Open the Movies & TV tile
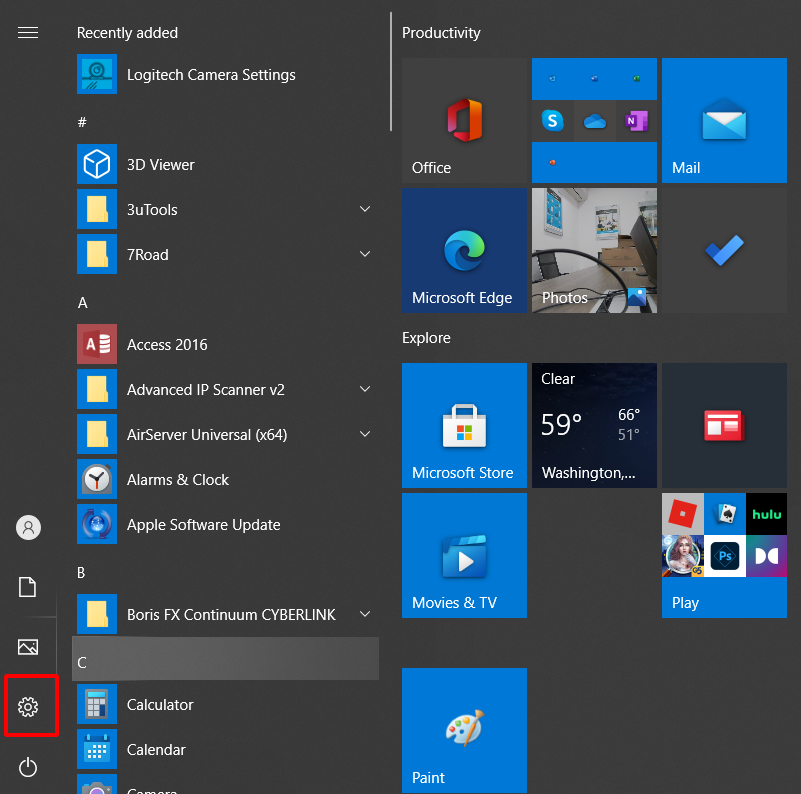 pyautogui.click(x=464, y=555)
